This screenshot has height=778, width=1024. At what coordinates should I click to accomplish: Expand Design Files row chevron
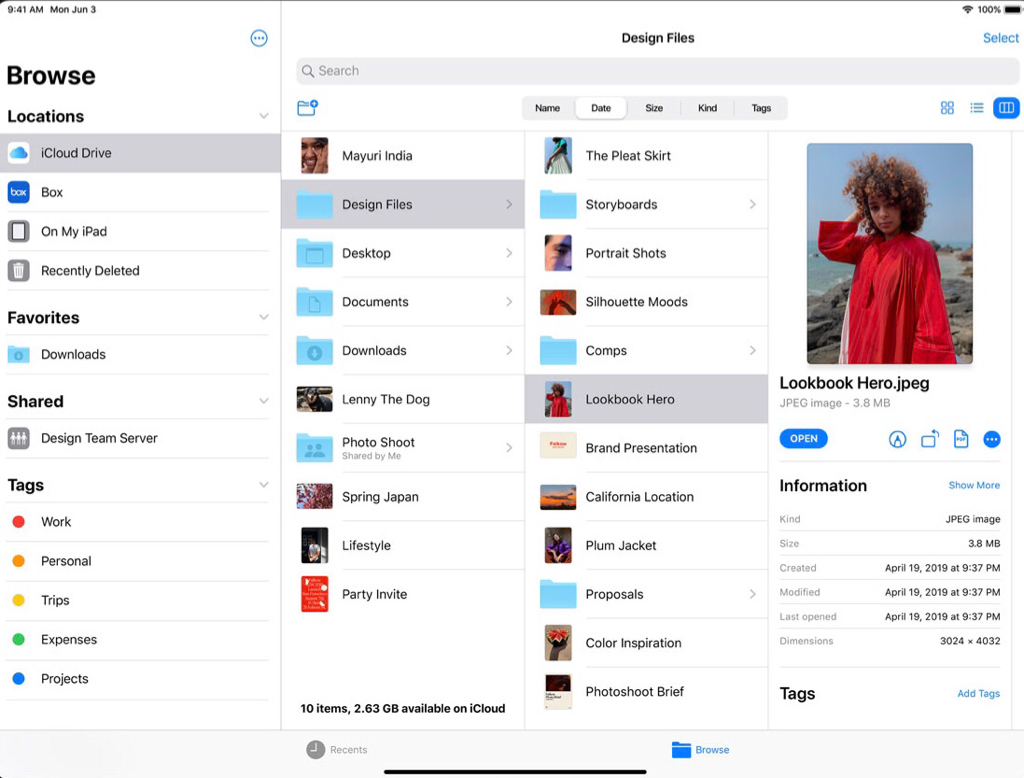509,204
